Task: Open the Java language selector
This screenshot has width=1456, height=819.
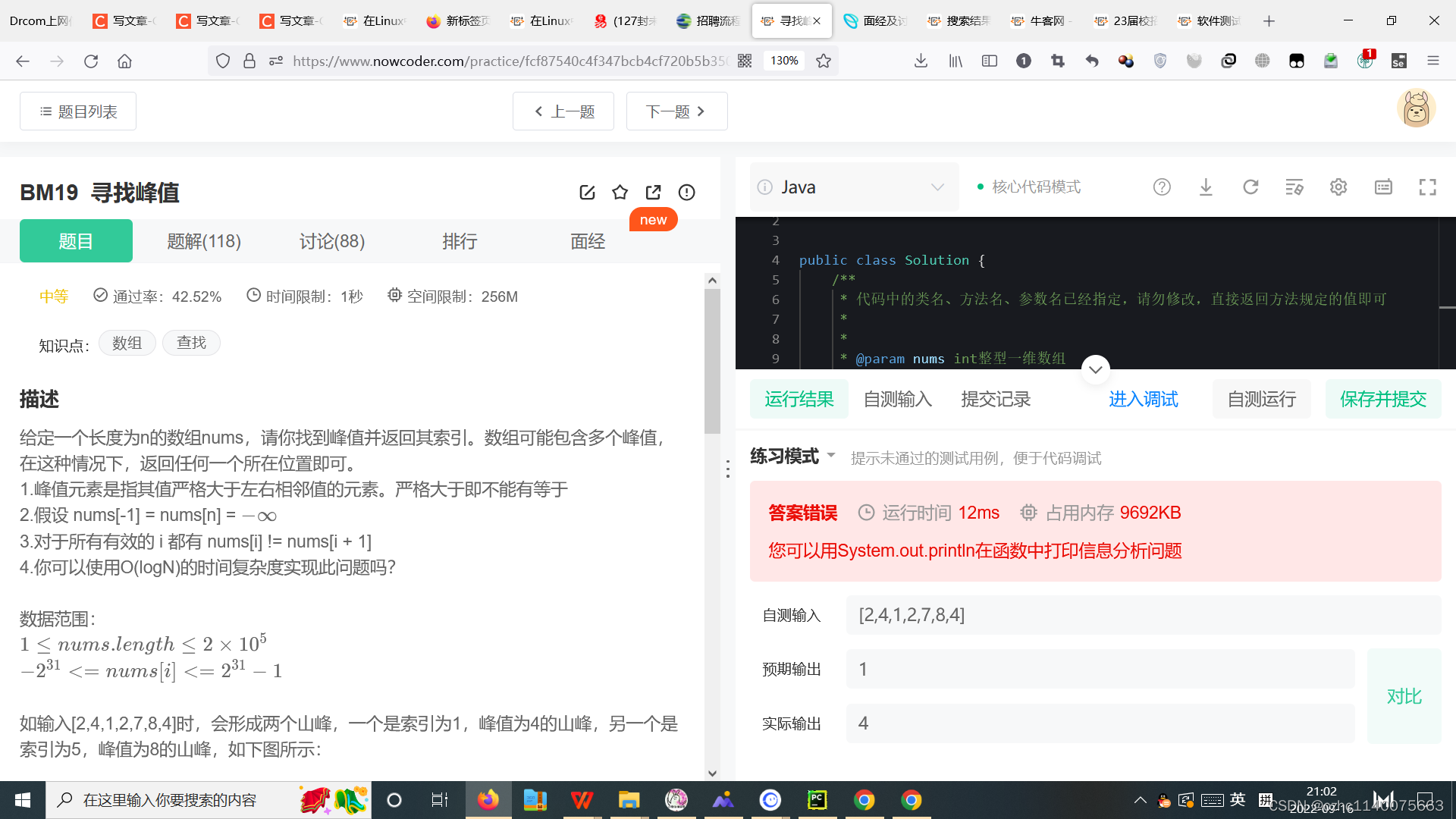Action: (853, 187)
